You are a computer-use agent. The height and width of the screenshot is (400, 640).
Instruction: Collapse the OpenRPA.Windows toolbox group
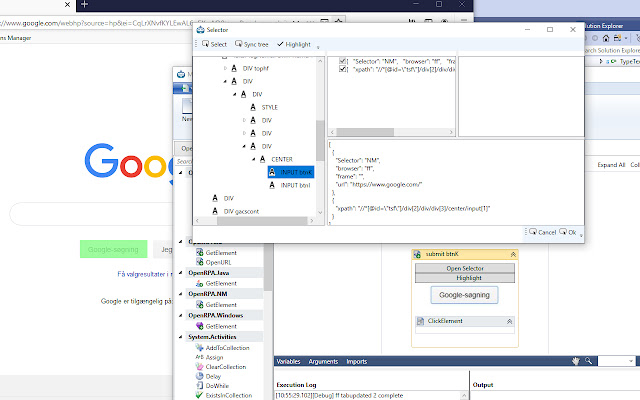click(x=181, y=316)
